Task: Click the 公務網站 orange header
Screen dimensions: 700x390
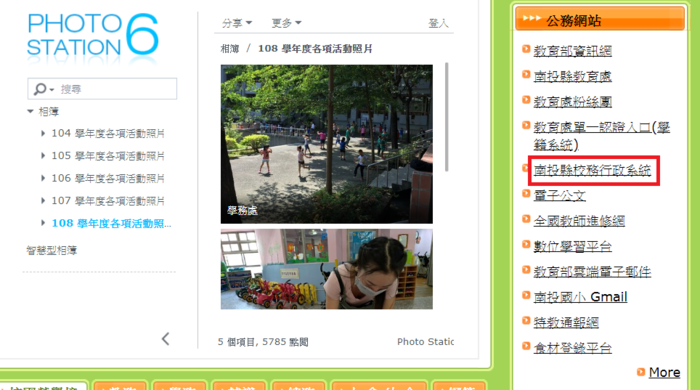Action: pyautogui.click(x=600, y=19)
